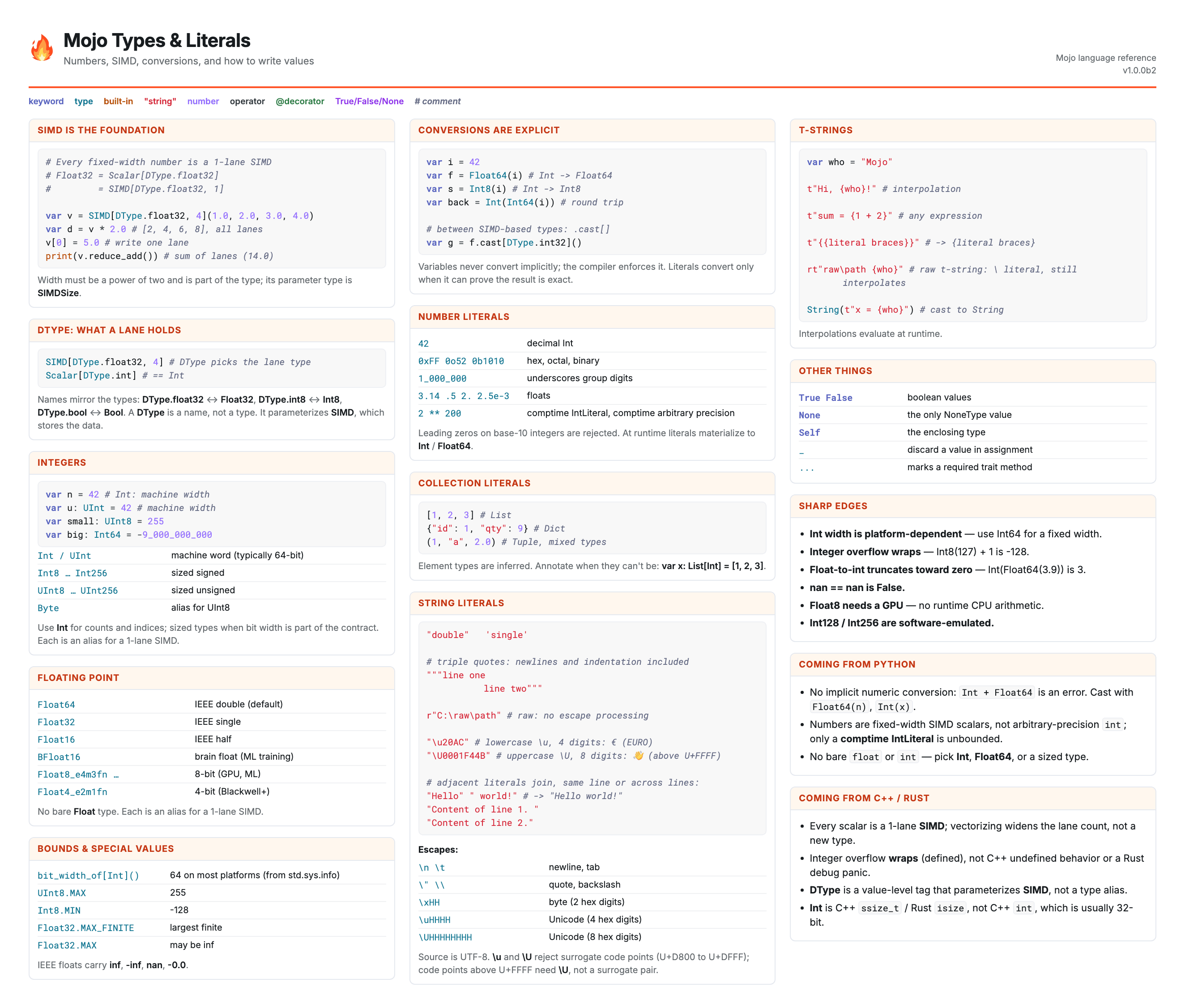Select the "string" legend label
The image size is (1185, 1008).
click(160, 101)
